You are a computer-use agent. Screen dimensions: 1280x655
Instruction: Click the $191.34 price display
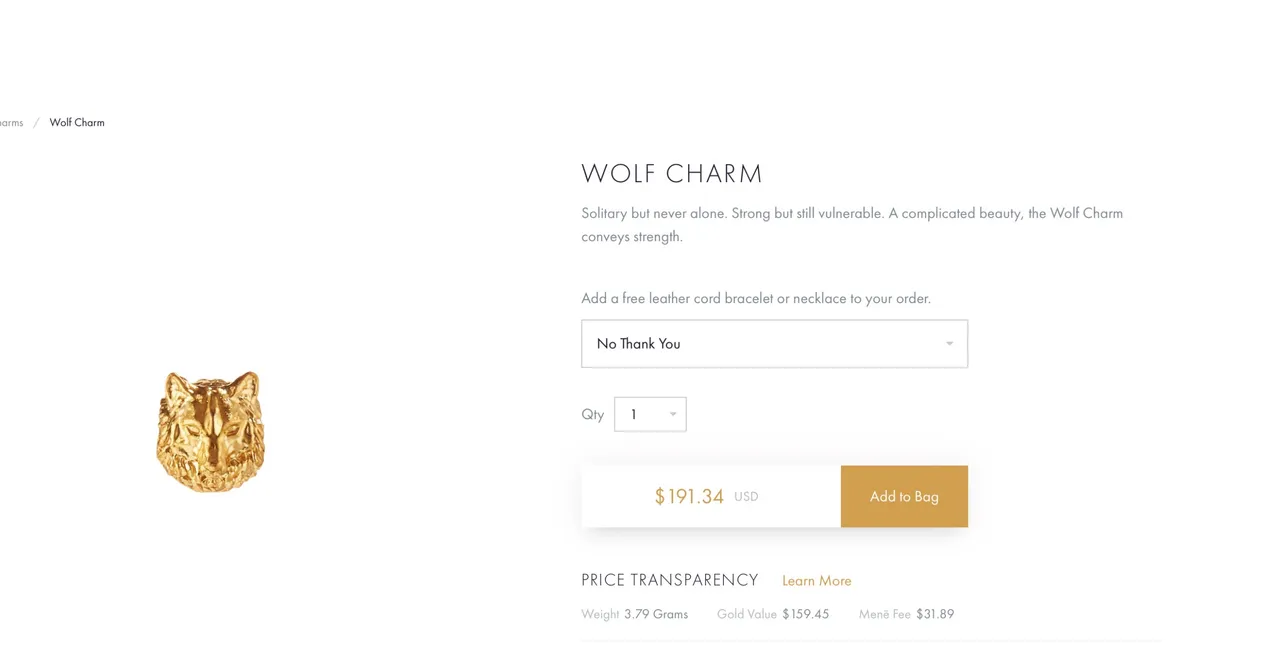[689, 496]
